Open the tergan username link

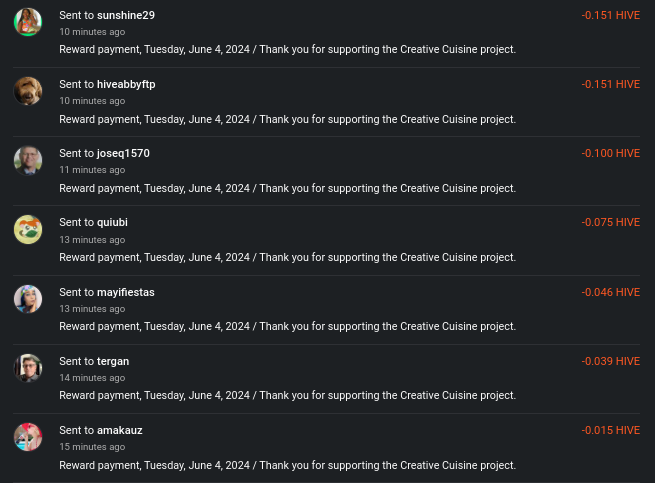click(x=113, y=361)
